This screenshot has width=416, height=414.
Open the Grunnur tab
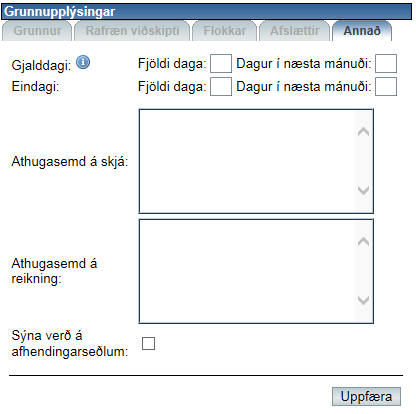pyautogui.click(x=37, y=31)
